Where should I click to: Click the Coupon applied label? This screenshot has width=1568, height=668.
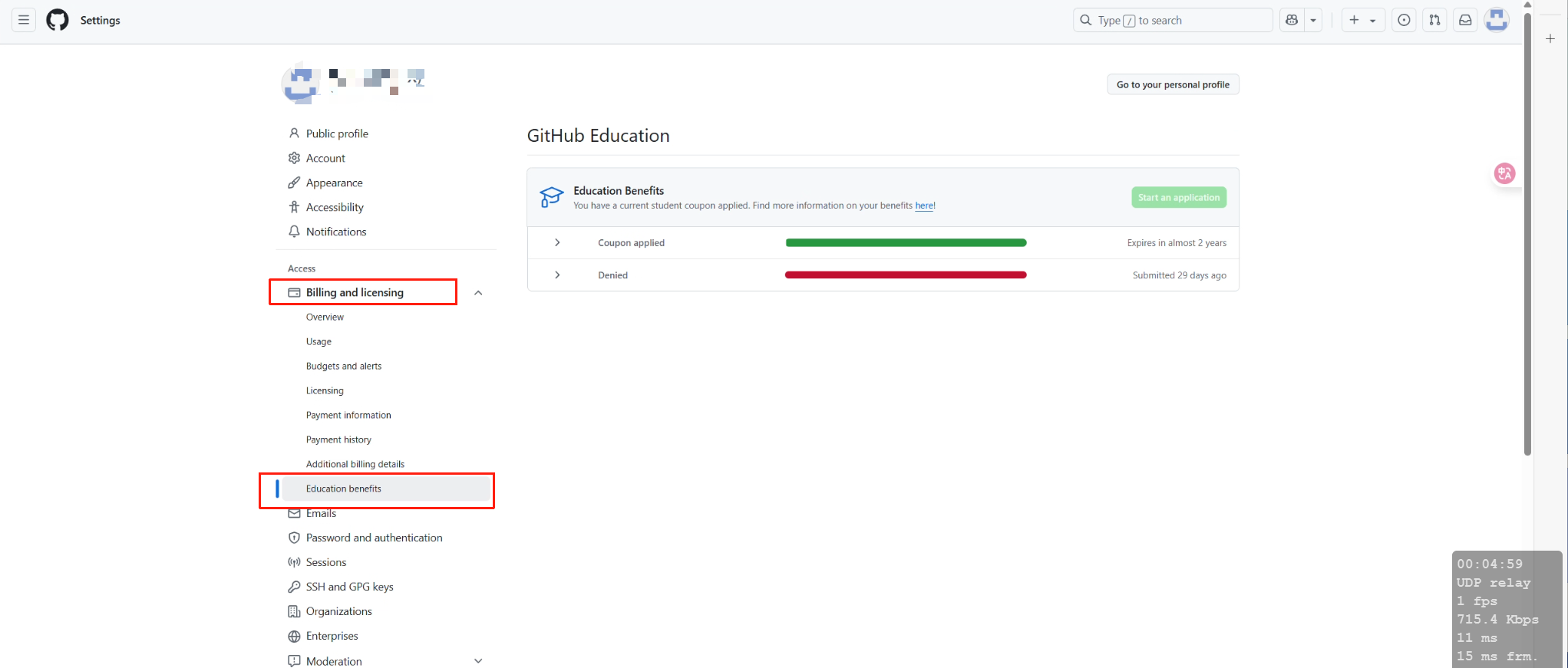[x=631, y=243]
